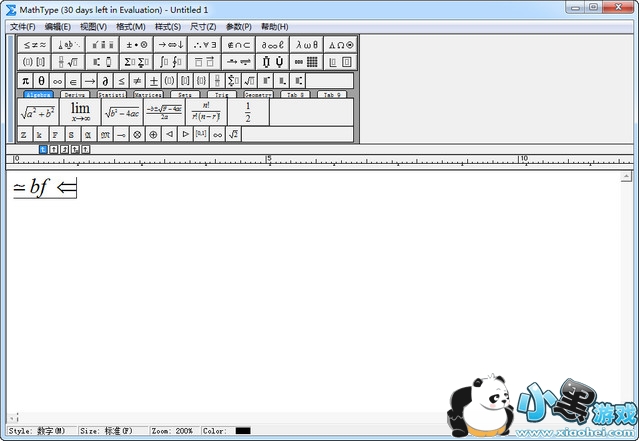Image resolution: width=639 pixels, height=441 pixels.
Task: Open the set theory symbols palette (∉∩⊂)
Action: point(238,45)
